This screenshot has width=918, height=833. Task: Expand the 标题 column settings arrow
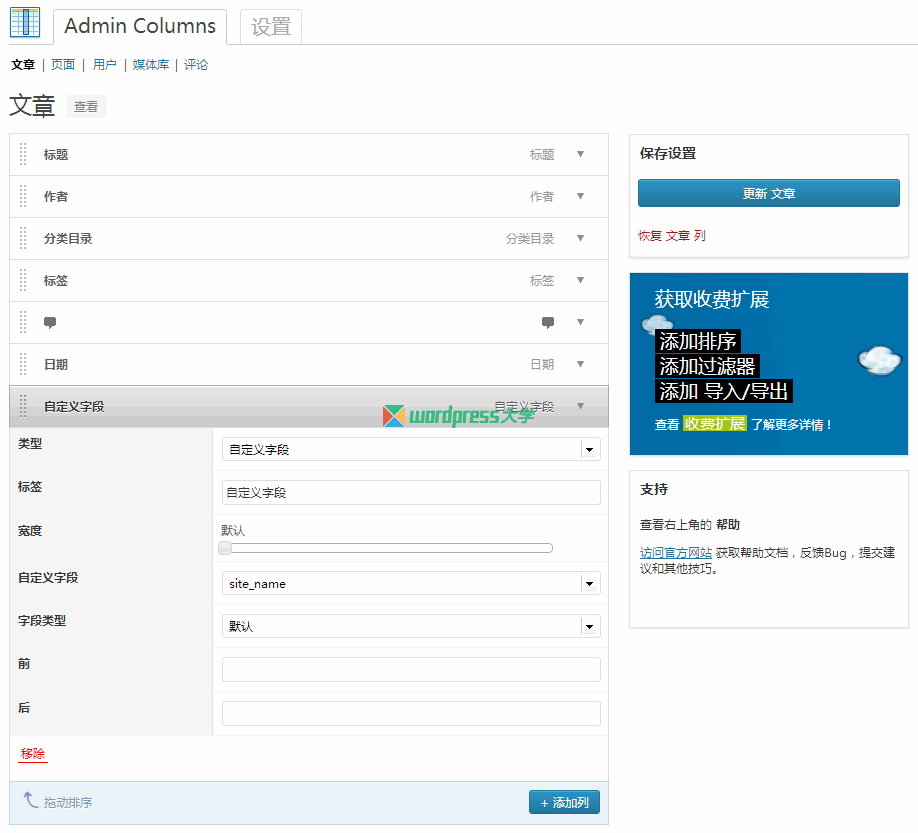click(x=580, y=155)
